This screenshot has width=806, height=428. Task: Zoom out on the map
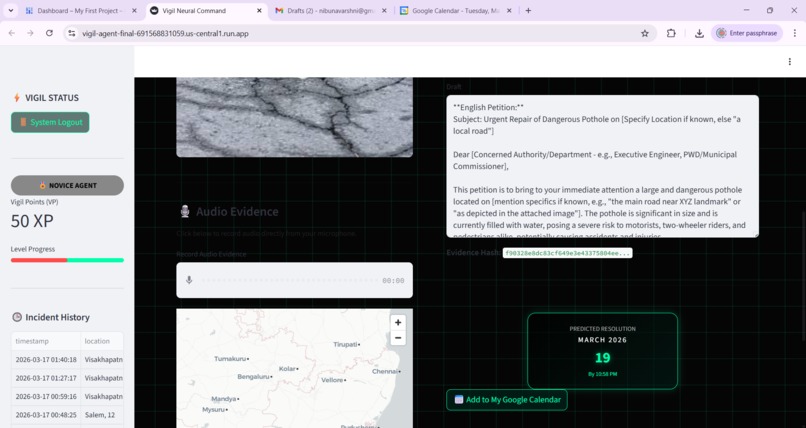point(397,338)
